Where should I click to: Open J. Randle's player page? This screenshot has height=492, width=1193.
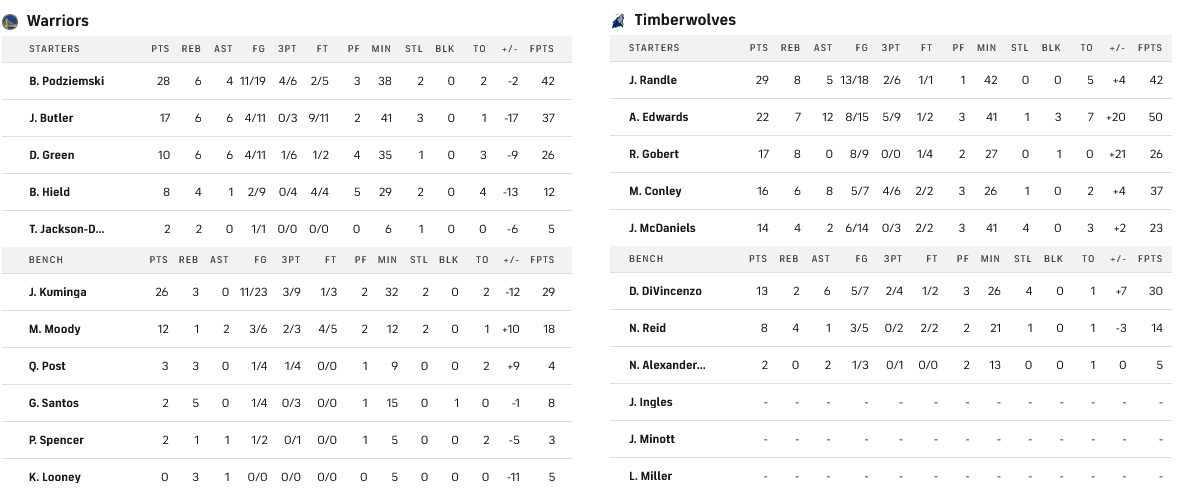pos(654,80)
